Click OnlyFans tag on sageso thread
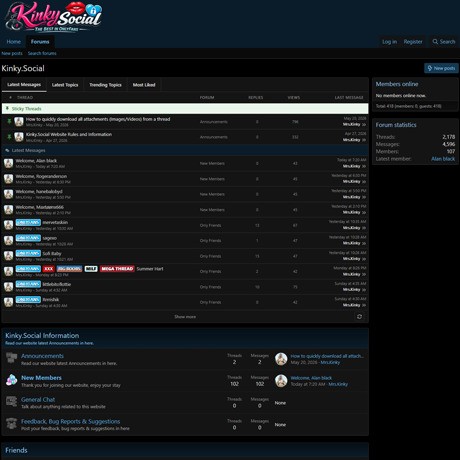Image resolution: width=460 pixels, height=460 pixels. 28,238
